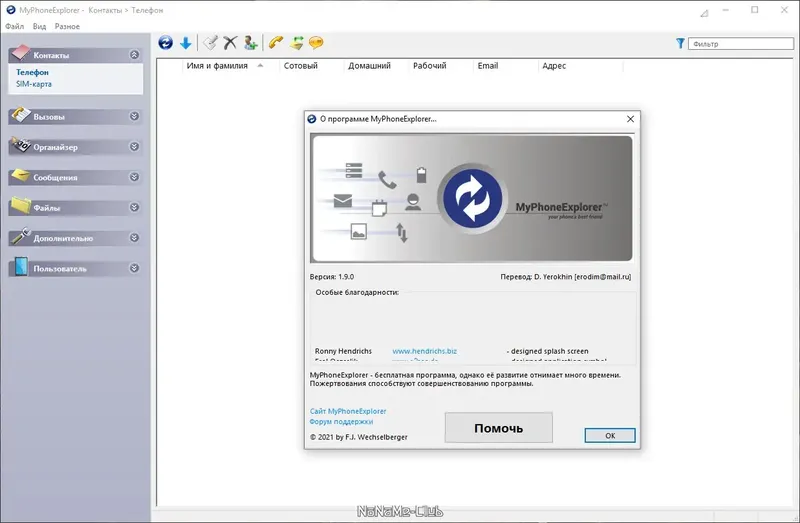
Task: Select Телефон under Контакты
Action: point(32,72)
